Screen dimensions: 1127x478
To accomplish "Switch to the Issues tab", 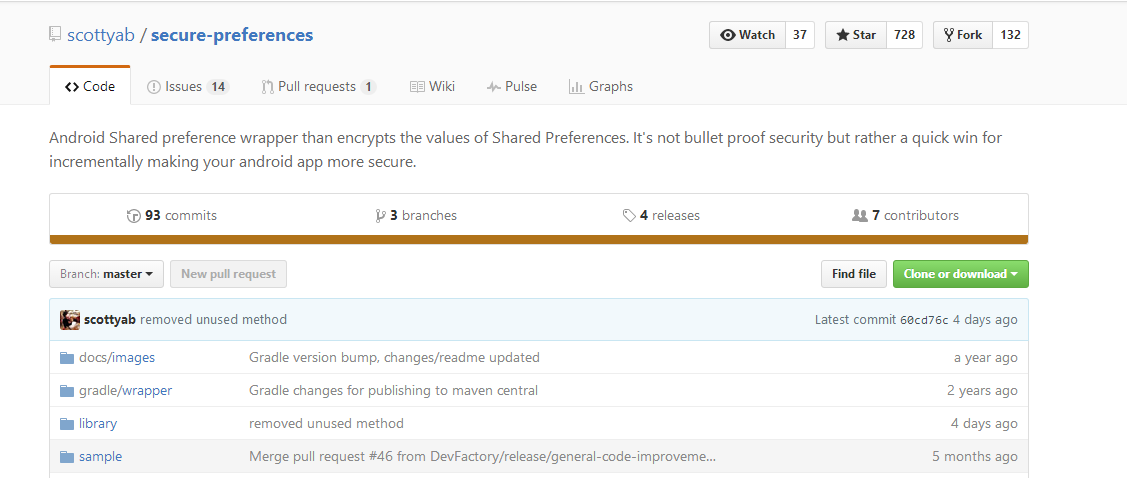I will coord(188,86).
